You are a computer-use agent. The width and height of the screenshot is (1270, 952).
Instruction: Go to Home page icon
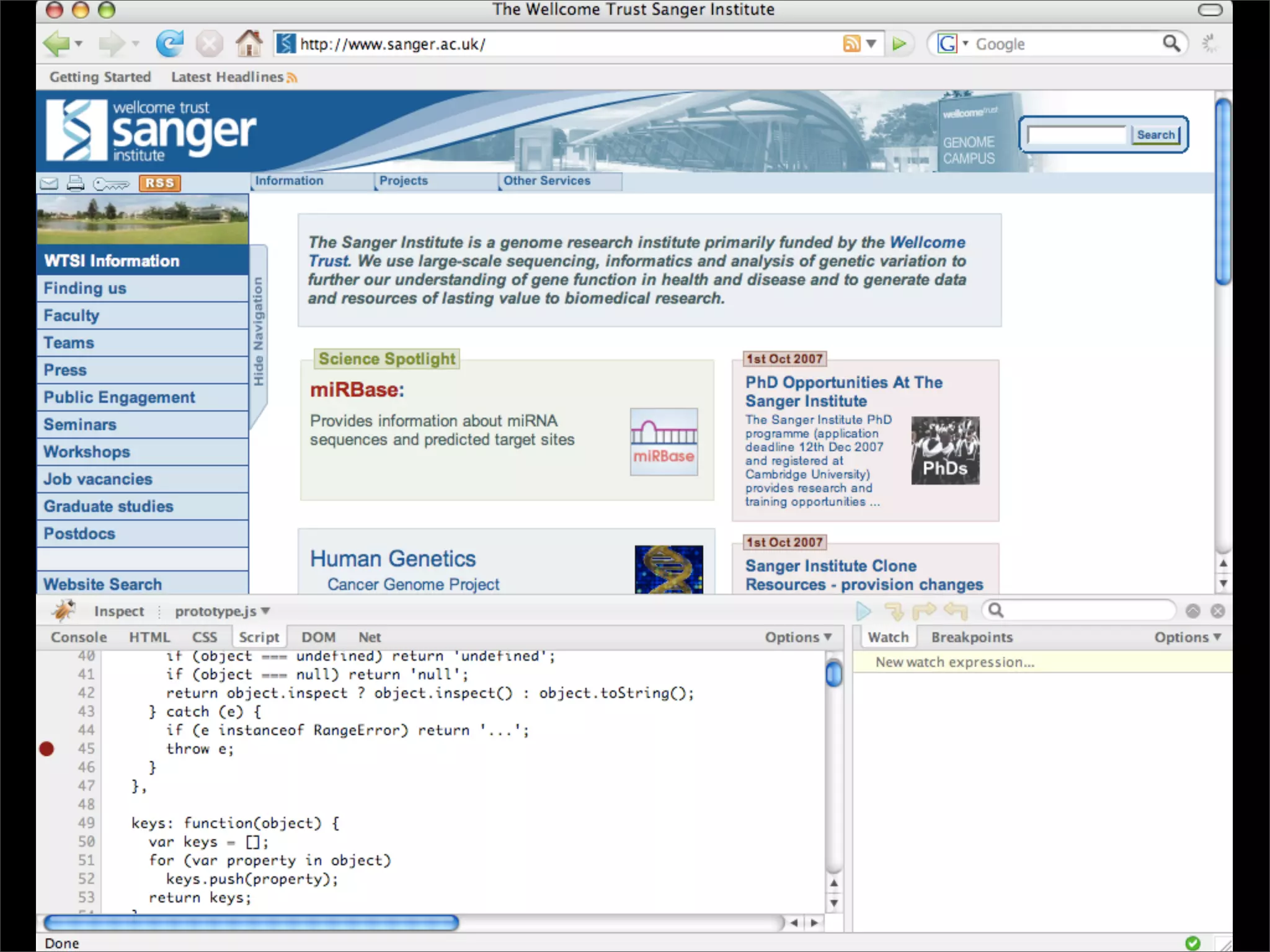249,43
